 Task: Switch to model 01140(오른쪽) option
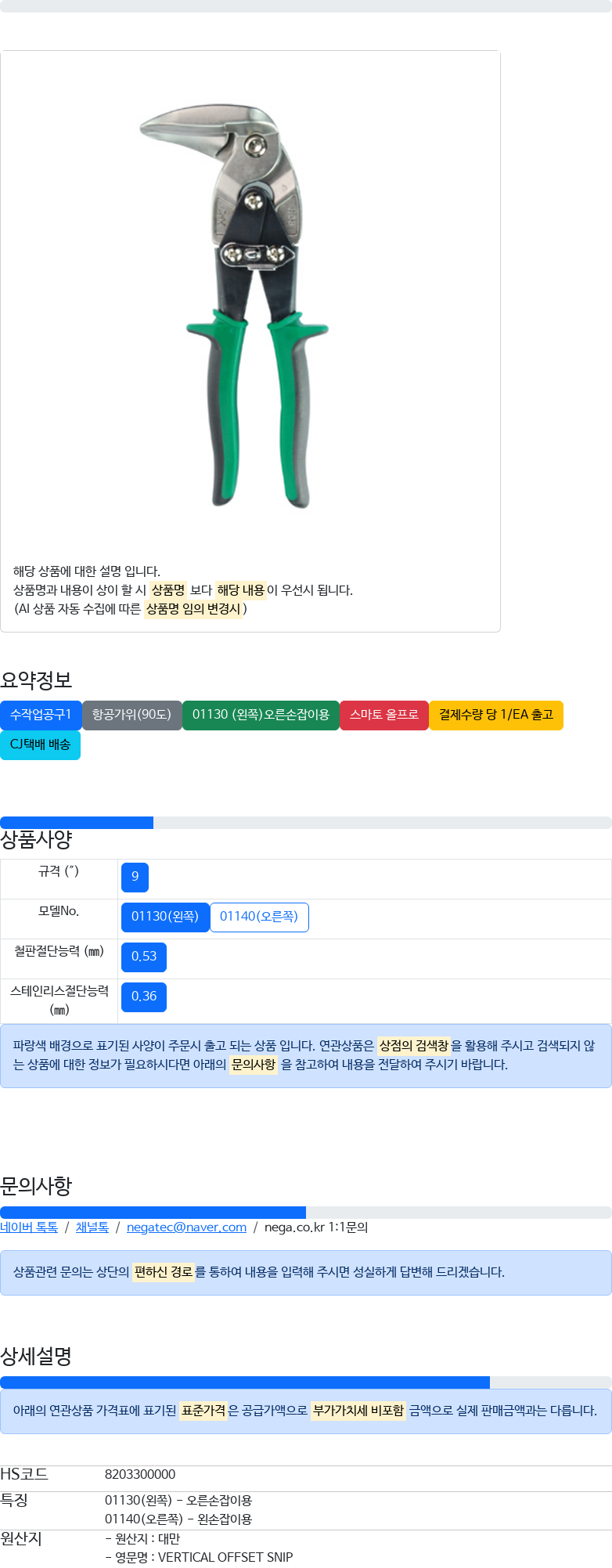click(x=259, y=917)
